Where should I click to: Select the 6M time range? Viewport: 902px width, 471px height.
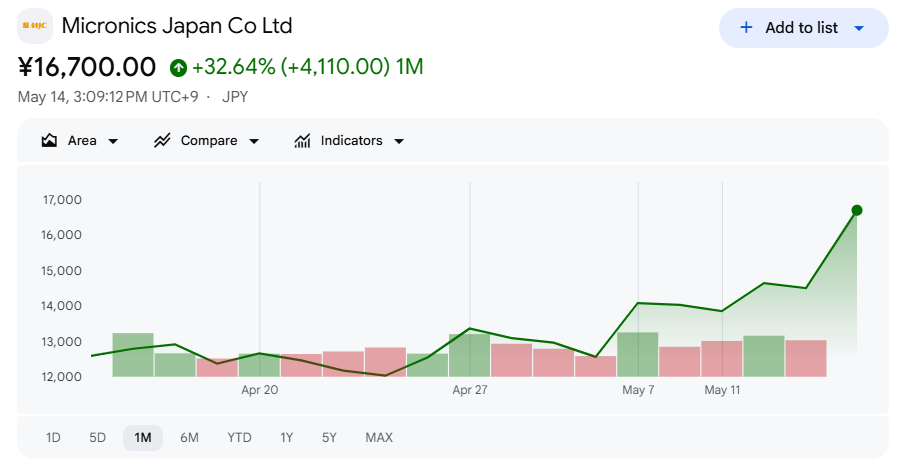[x=189, y=438]
